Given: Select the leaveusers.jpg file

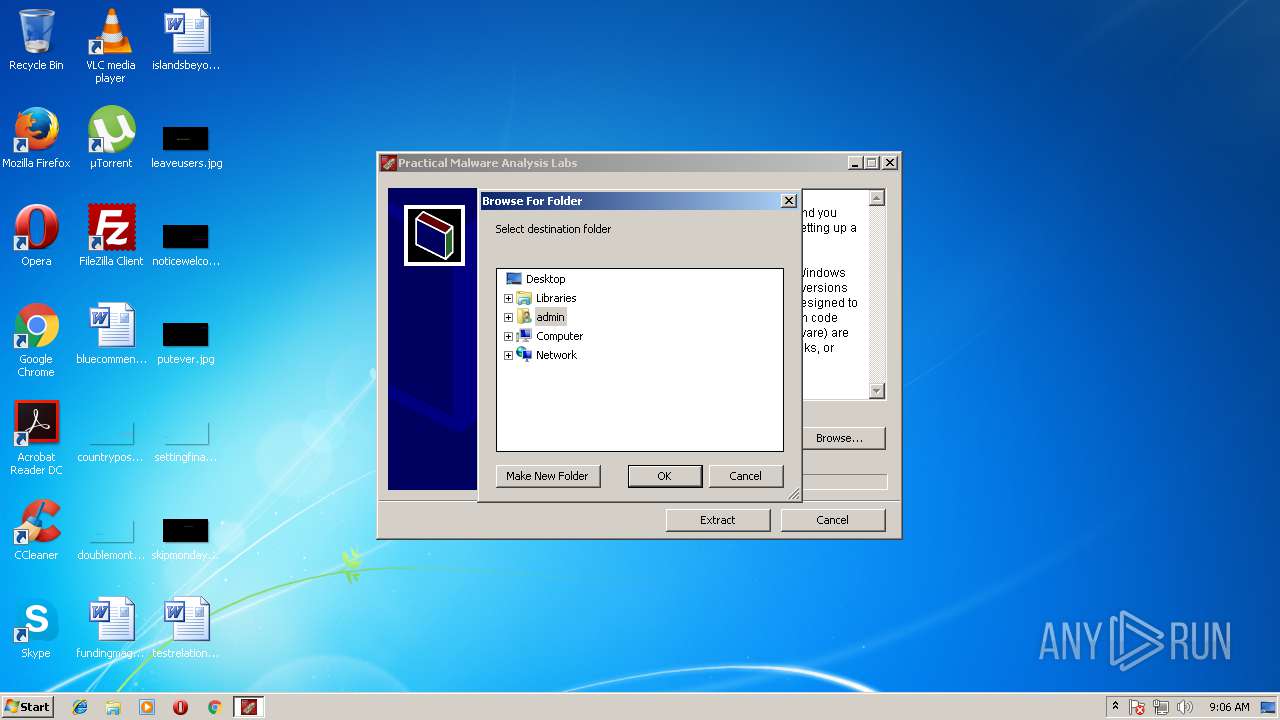Looking at the screenshot, I should point(186,145).
